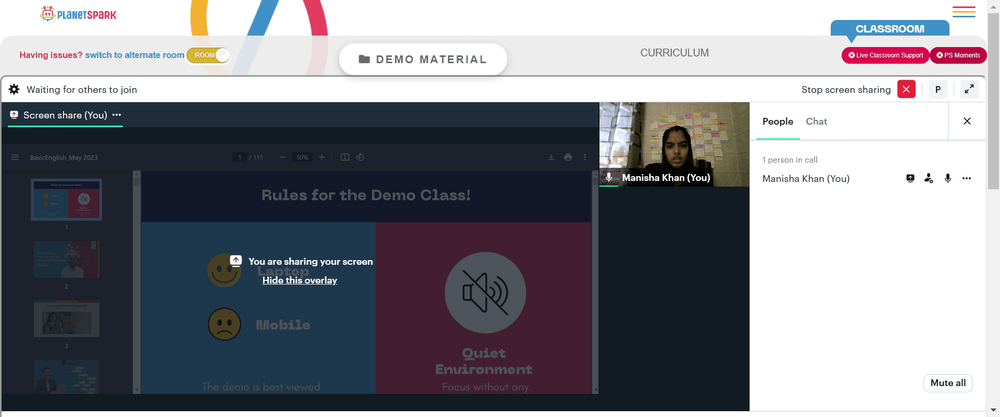Zoom in the PDF with plus icon
This screenshot has height=417, width=1000.
pyautogui.click(x=322, y=157)
